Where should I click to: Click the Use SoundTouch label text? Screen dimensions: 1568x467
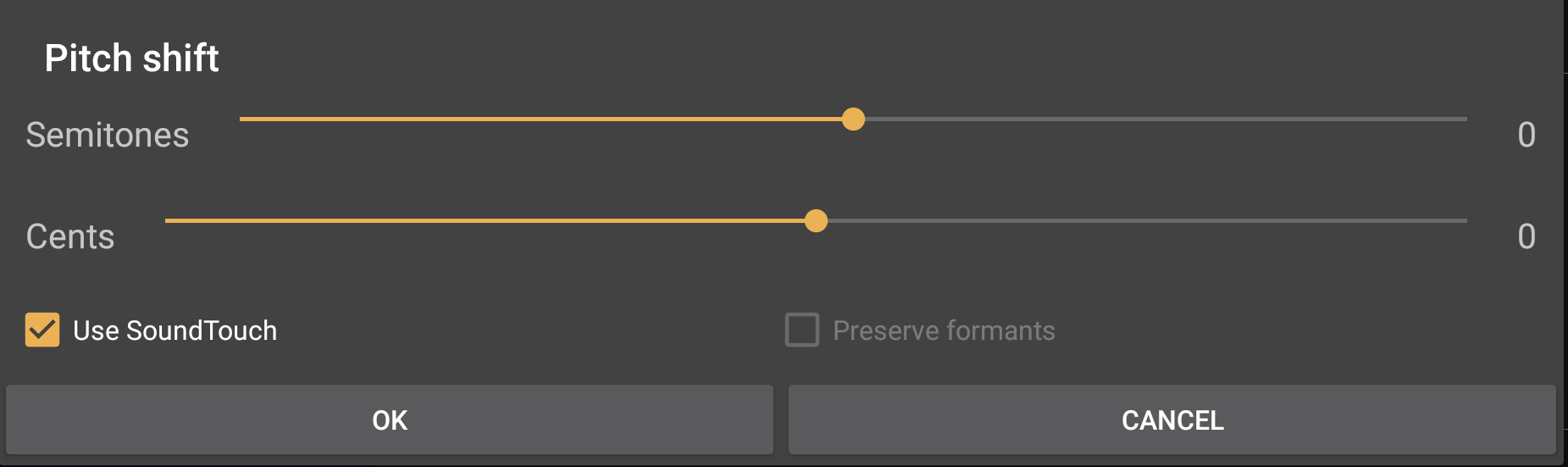(x=175, y=331)
